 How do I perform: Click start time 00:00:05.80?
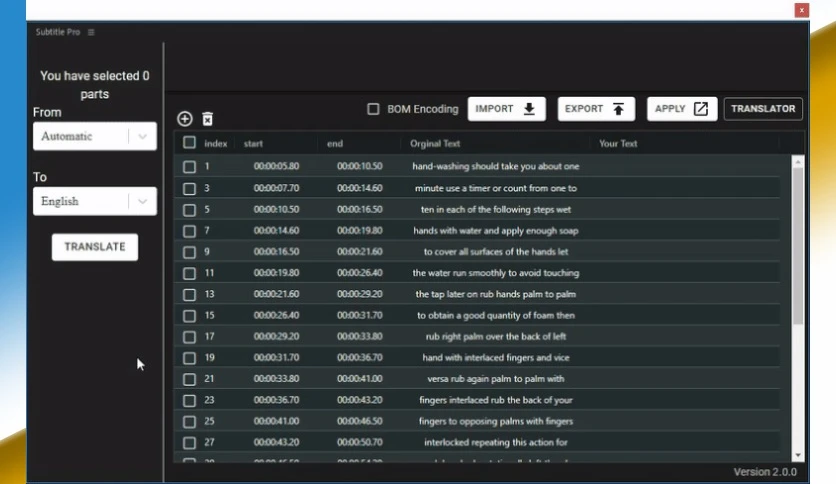(276, 166)
